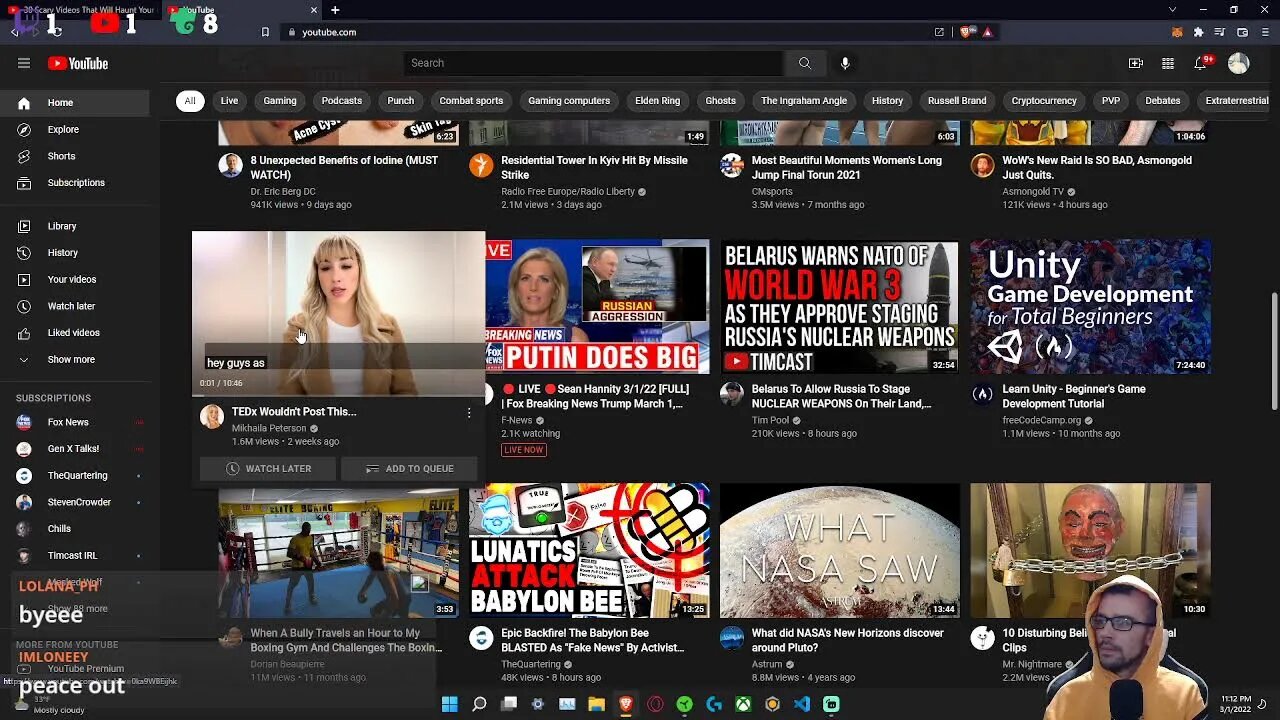Open the Windows Start button

[450, 704]
